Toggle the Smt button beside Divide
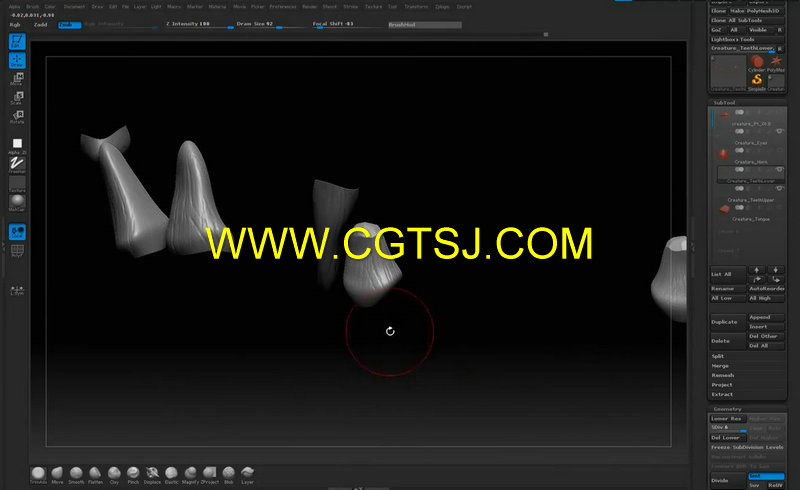 [x=766, y=476]
